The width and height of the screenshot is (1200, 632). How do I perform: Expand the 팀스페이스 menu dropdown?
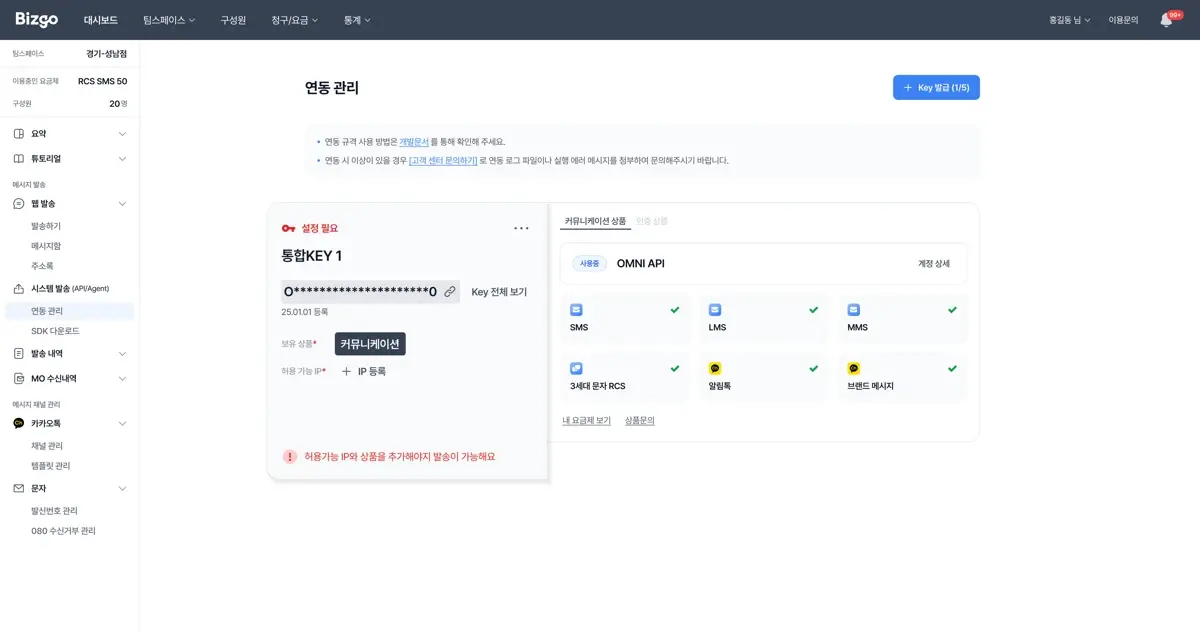point(167,19)
